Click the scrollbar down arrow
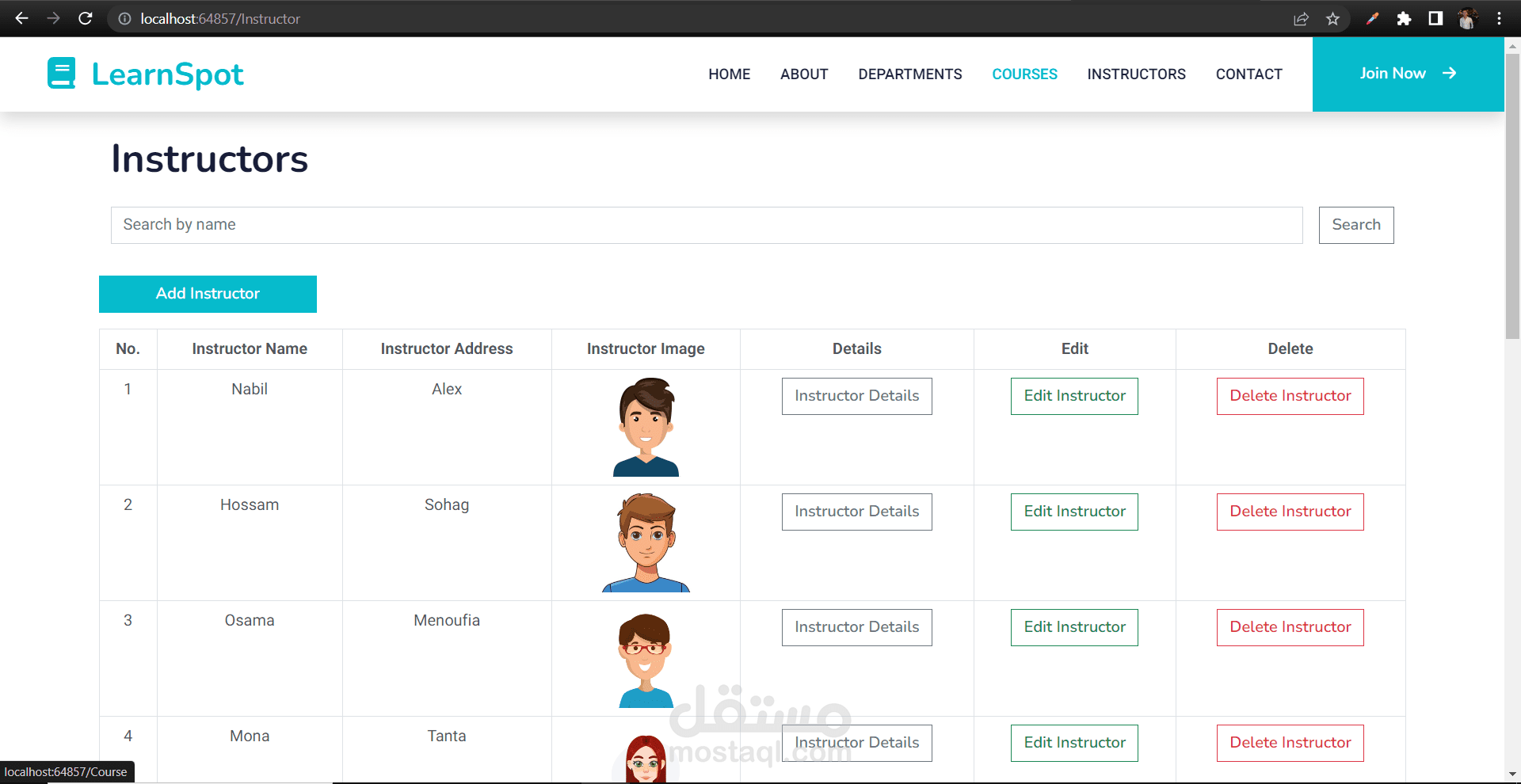1521x784 pixels. [1512, 774]
